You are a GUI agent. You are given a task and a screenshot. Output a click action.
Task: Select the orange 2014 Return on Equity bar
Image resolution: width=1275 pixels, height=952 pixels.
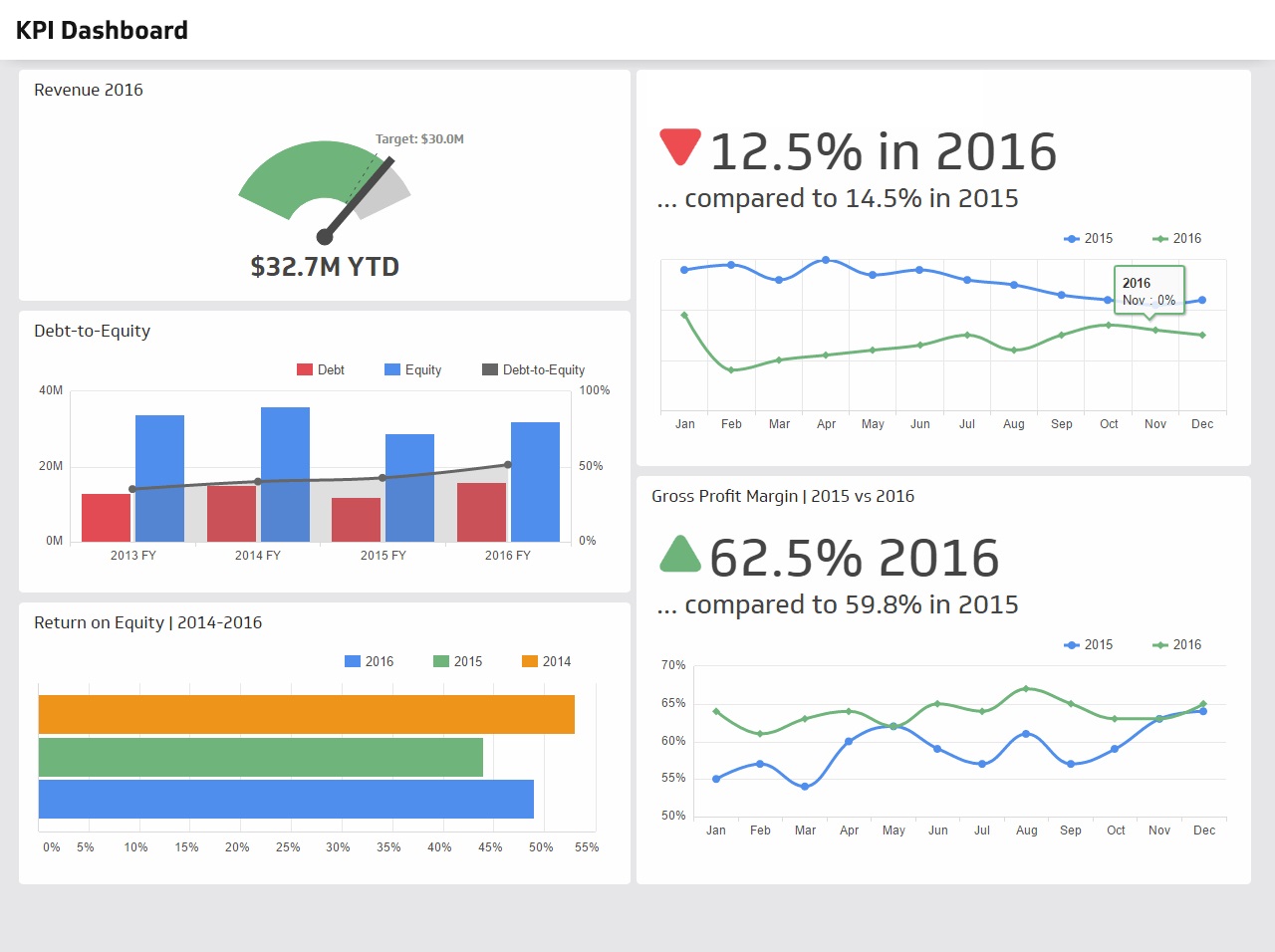pyautogui.click(x=306, y=714)
